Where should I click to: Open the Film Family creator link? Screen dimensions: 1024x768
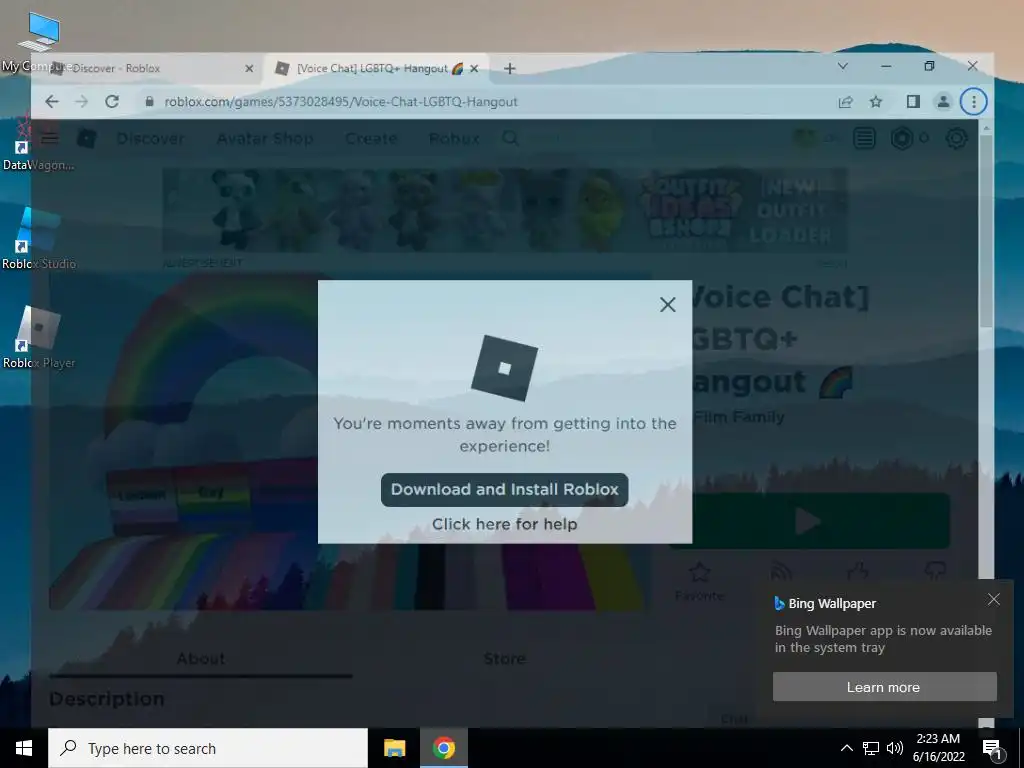(x=739, y=417)
